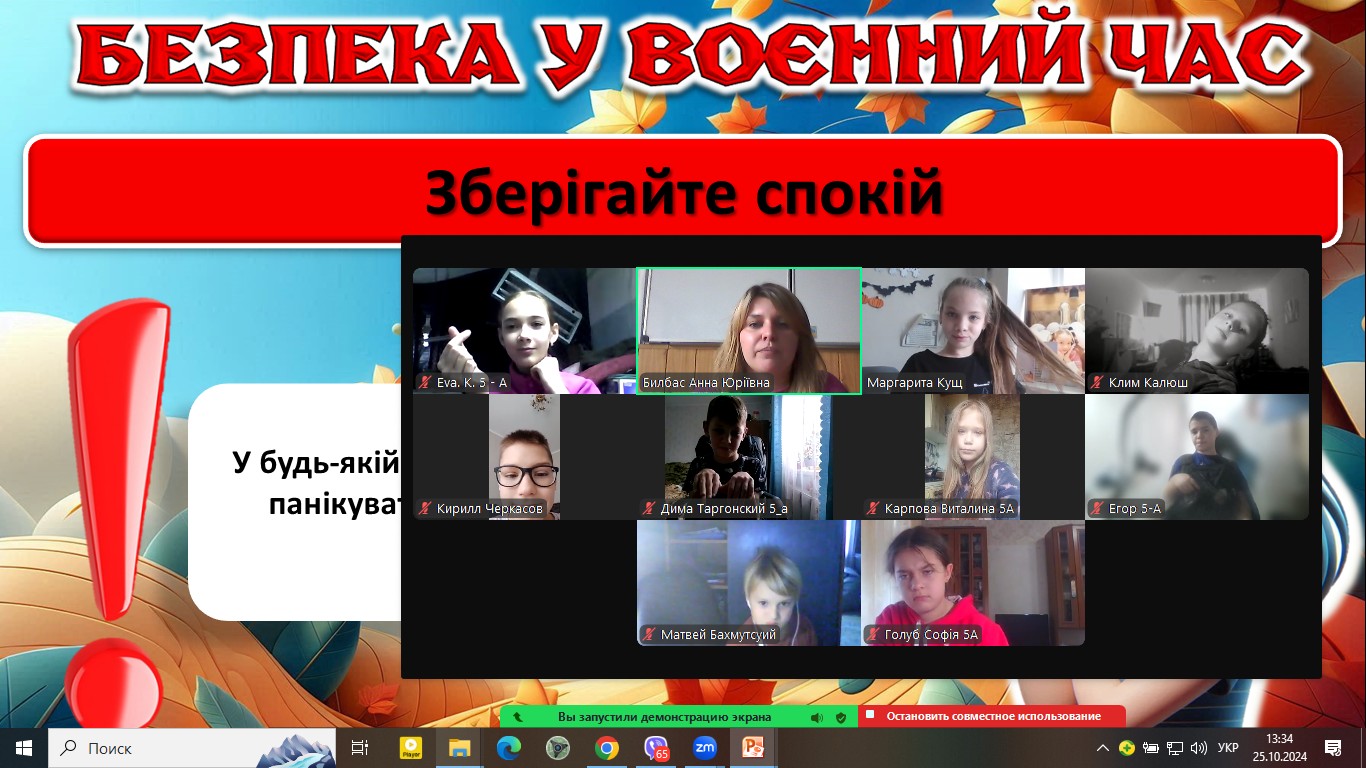
Task: Click the green plus tray icon
Action: [x=1127, y=747]
